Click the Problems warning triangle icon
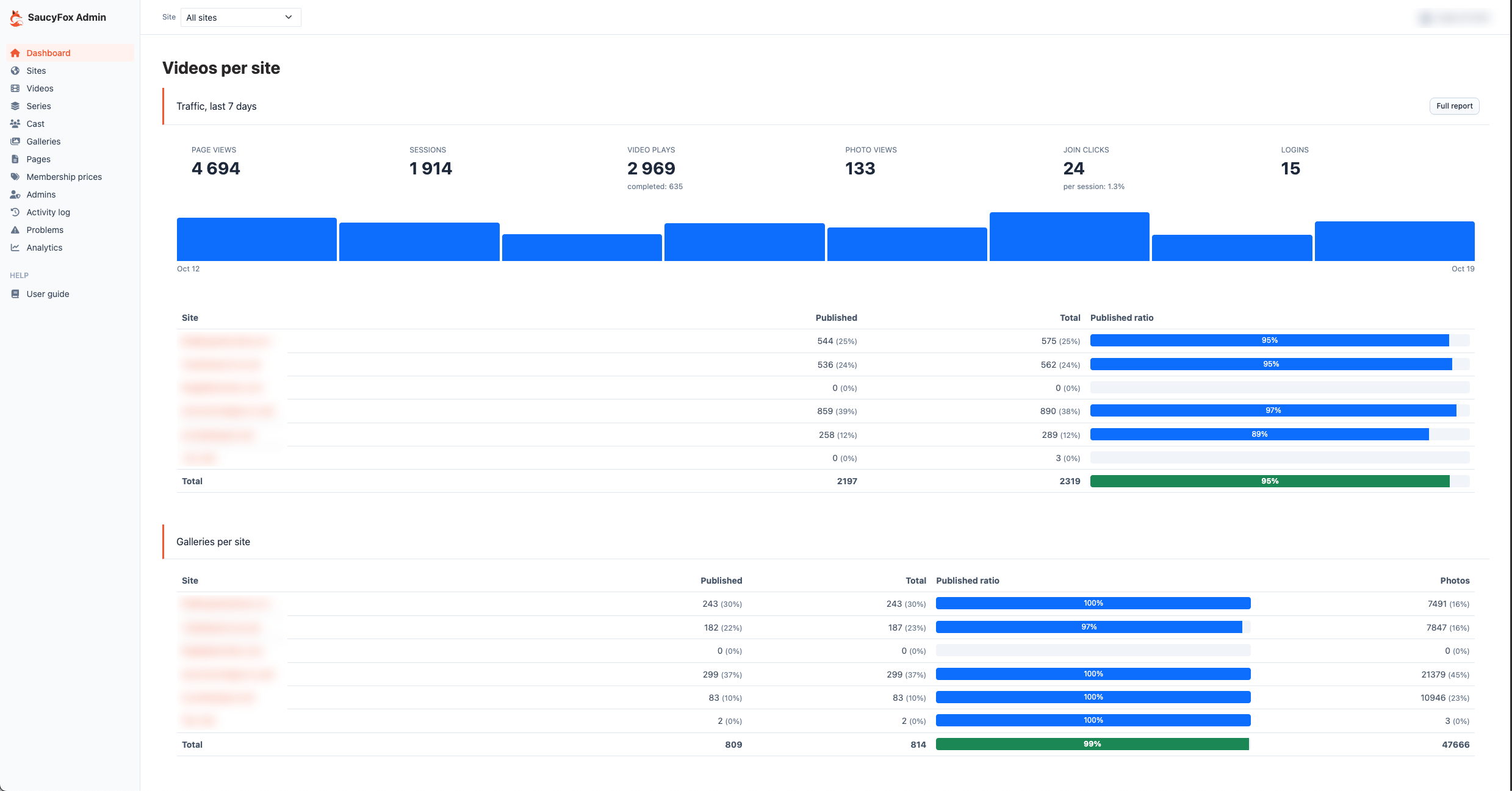The height and width of the screenshot is (791, 1512). (x=15, y=230)
